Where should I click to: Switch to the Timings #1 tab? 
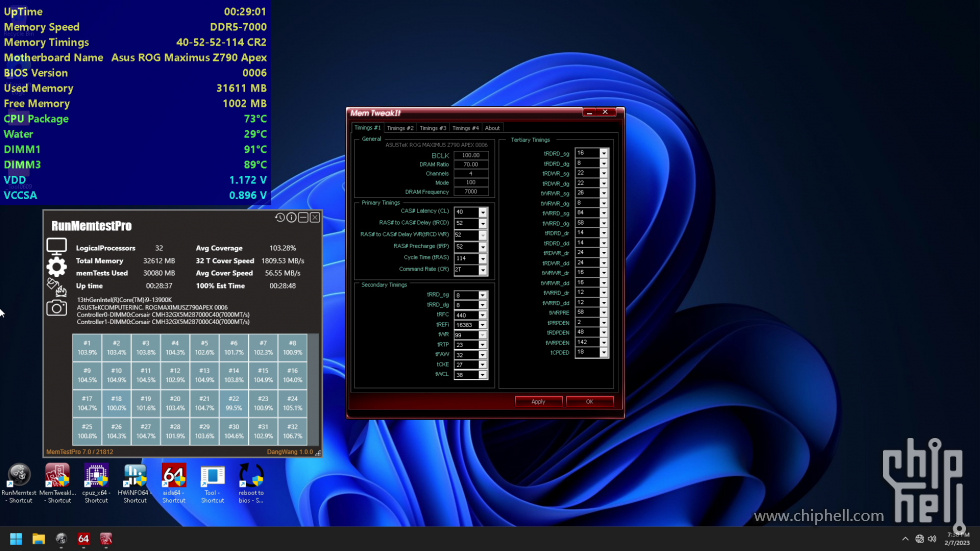coord(368,127)
